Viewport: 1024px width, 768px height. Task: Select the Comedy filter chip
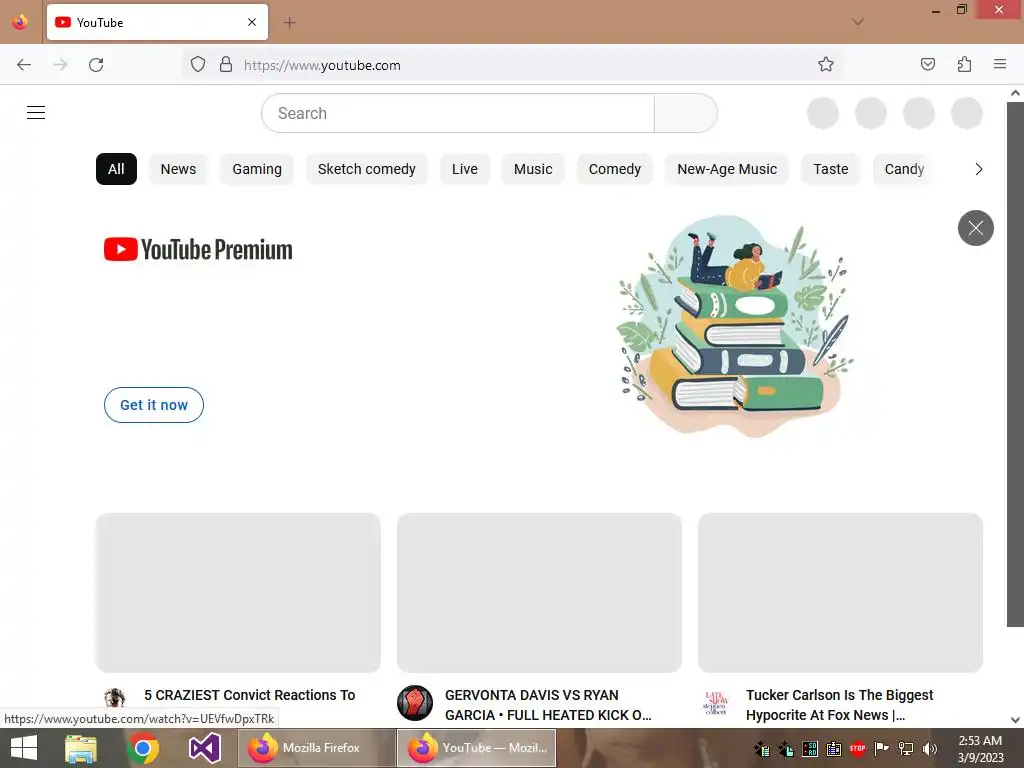tap(615, 169)
